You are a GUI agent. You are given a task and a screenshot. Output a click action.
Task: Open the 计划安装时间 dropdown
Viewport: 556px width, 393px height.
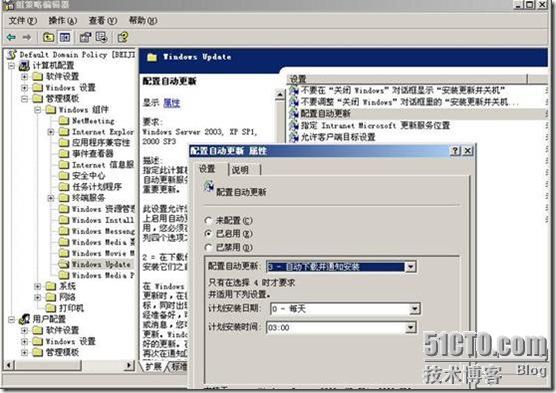(x=411, y=327)
